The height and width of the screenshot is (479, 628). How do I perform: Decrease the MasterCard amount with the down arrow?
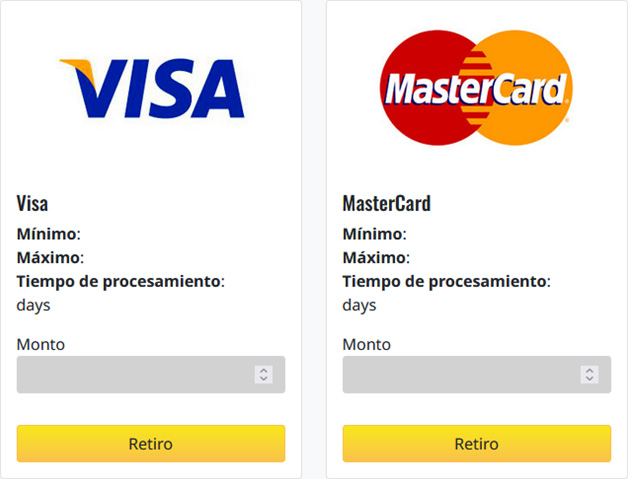tap(589, 379)
